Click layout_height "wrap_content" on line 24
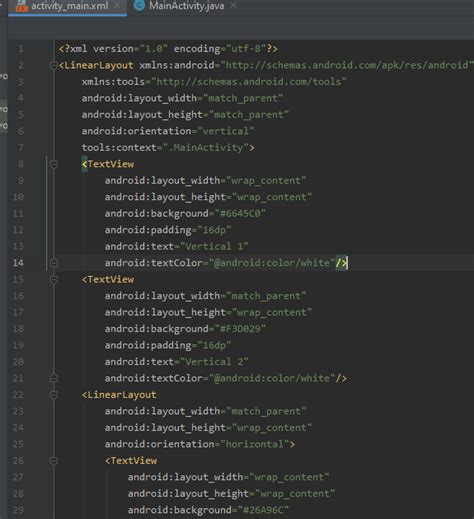Image resolution: width=474 pixels, height=519 pixels. pyautogui.click(x=272, y=428)
